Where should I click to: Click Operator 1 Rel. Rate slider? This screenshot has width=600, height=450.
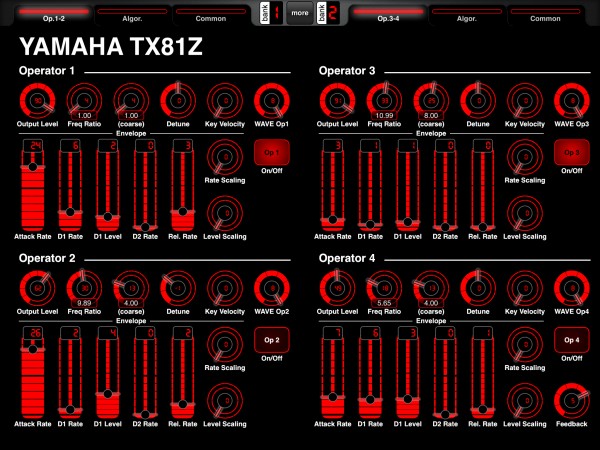(183, 185)
